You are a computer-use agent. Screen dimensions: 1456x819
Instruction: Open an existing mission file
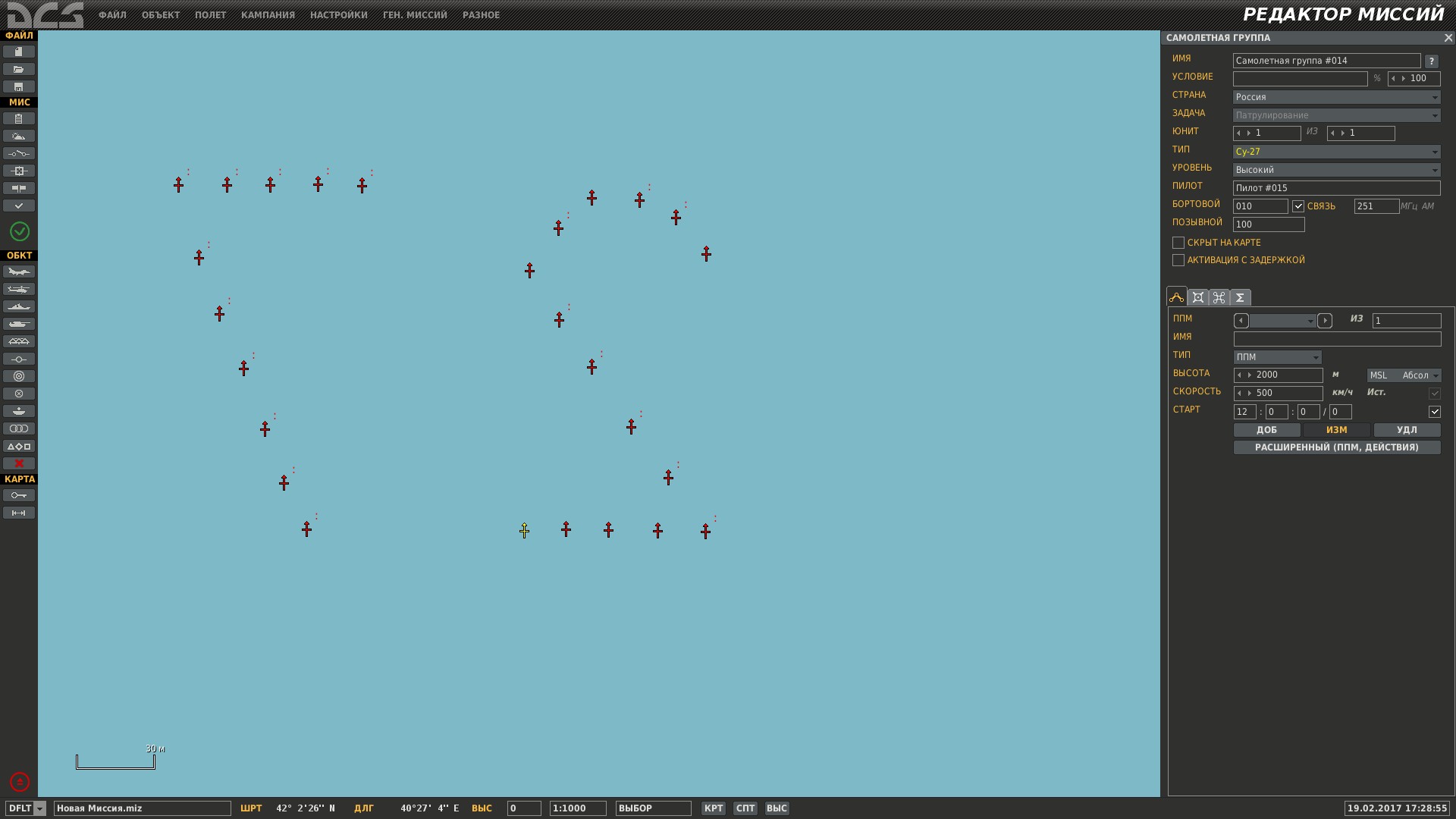coord(19,69)
